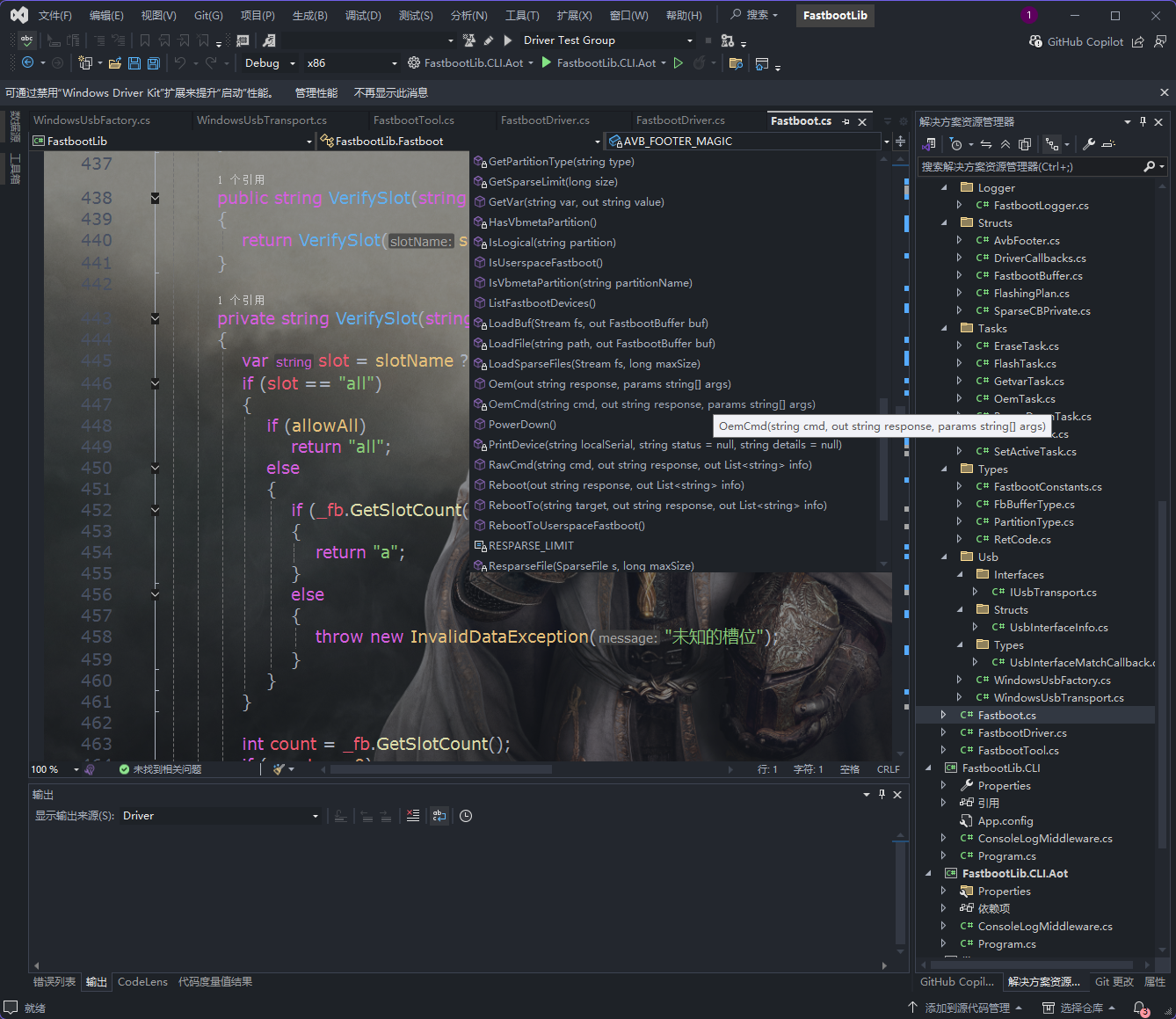Click the Sync with Active Document icon
The width and height of the screenshot is (1176, 1019).
tap(986, 144)
